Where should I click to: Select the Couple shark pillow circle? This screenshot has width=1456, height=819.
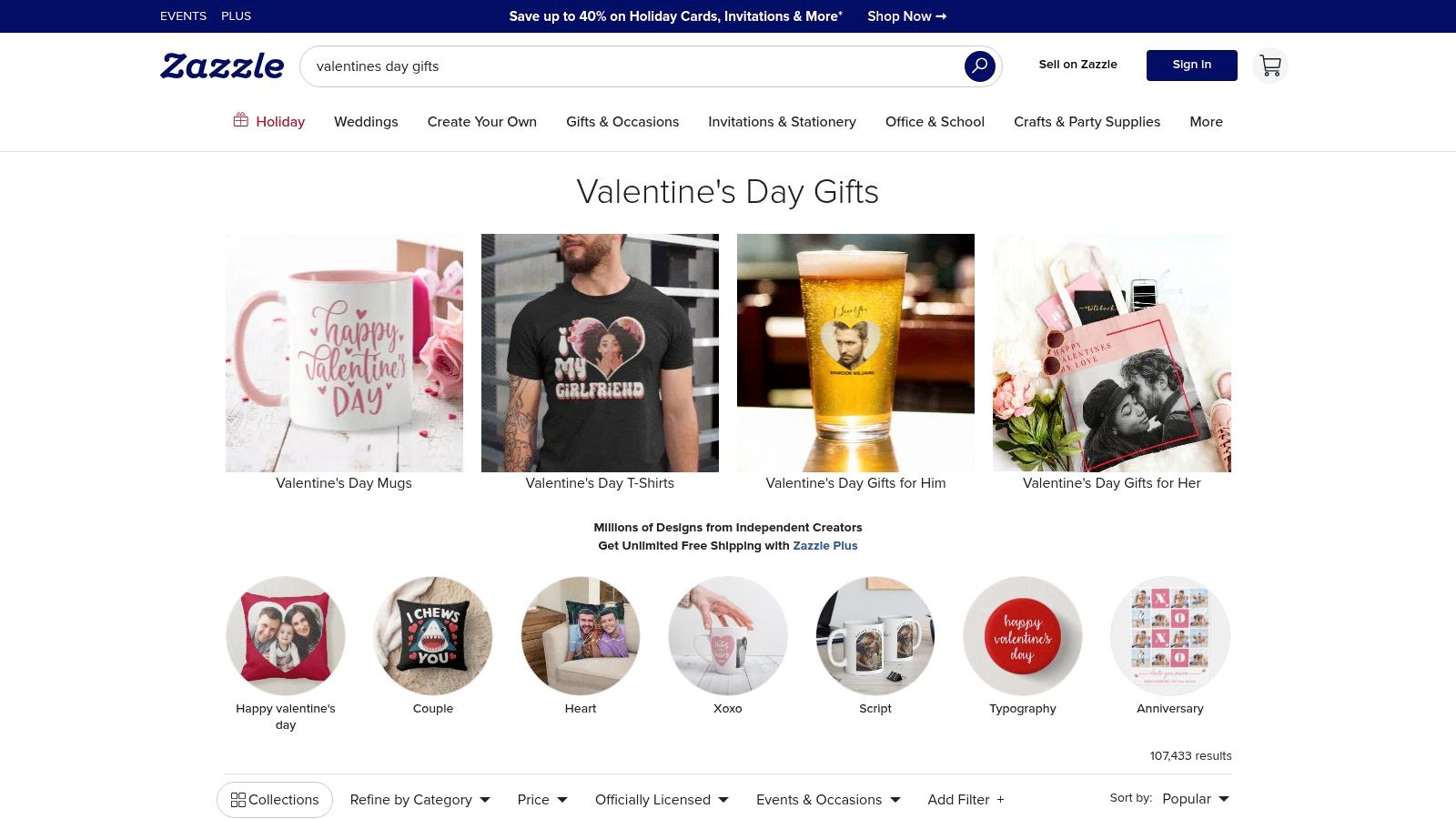pos(433,635)
